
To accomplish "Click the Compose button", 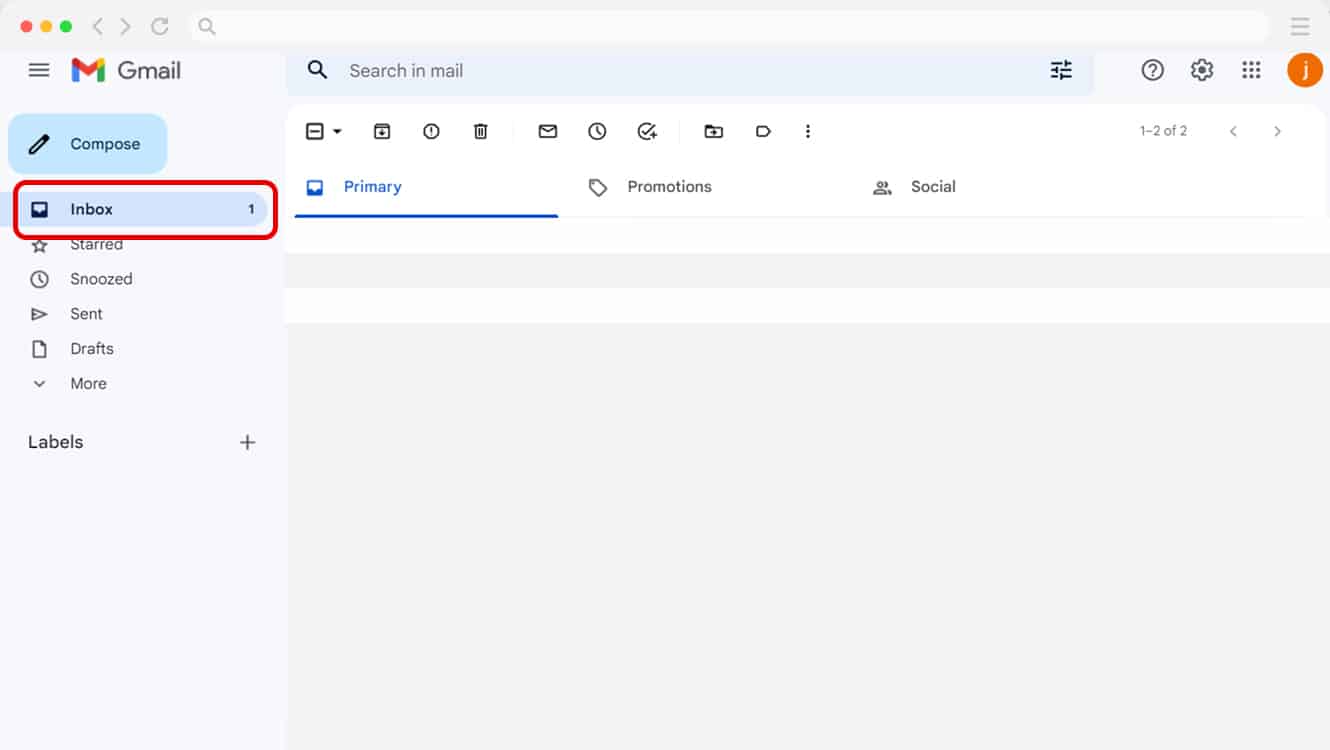I will (88, 143).
